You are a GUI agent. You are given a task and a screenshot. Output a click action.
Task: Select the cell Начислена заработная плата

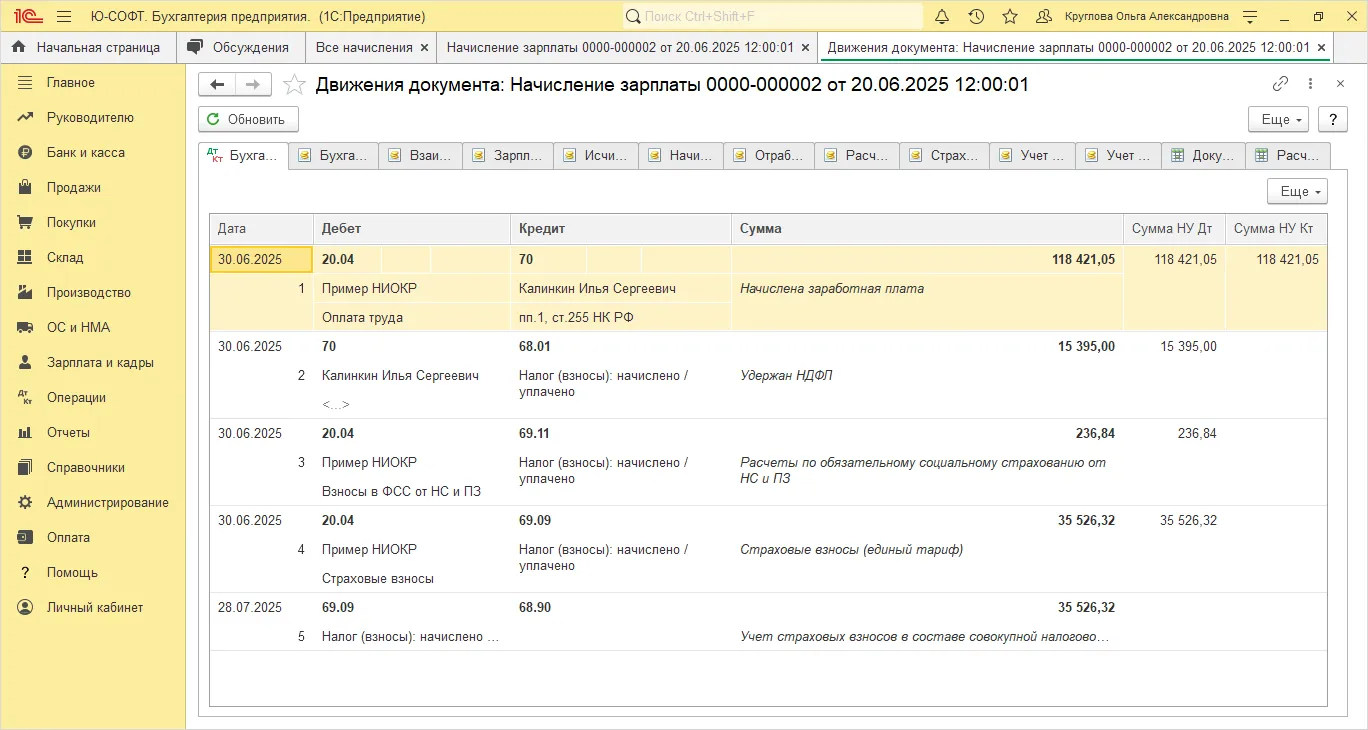point(927,288)
